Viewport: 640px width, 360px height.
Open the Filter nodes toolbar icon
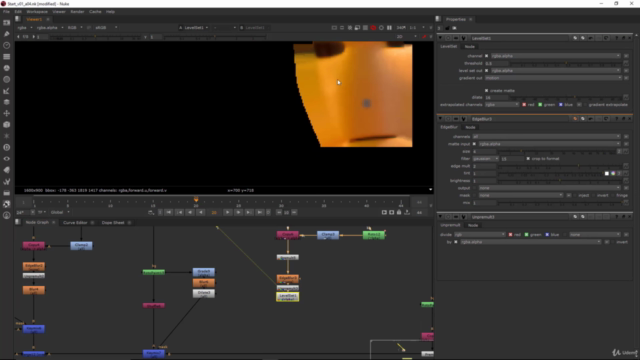tap(7, 80)
